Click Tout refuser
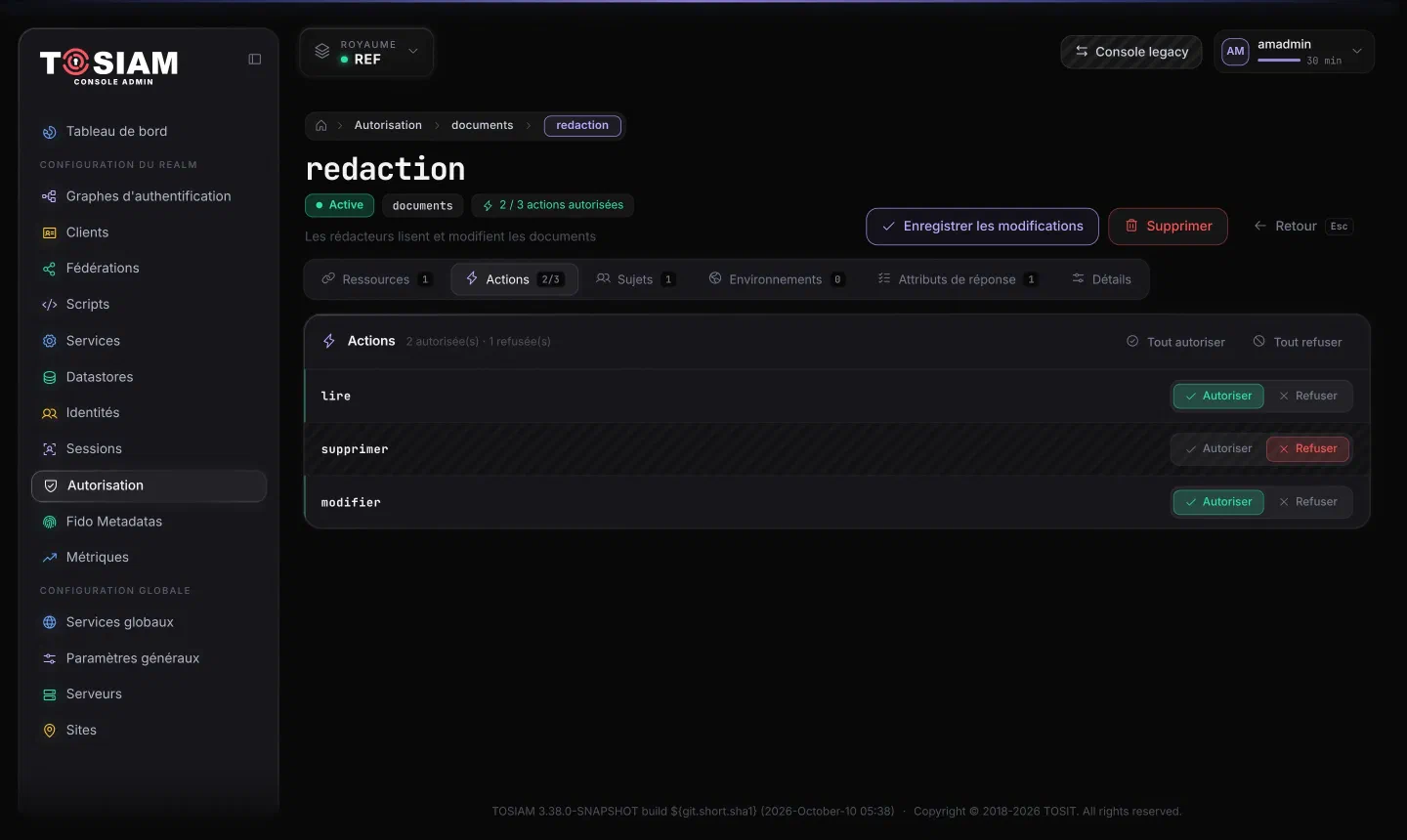The width and height of the screenshot is (1407, 840). [x=1298, y=342]
